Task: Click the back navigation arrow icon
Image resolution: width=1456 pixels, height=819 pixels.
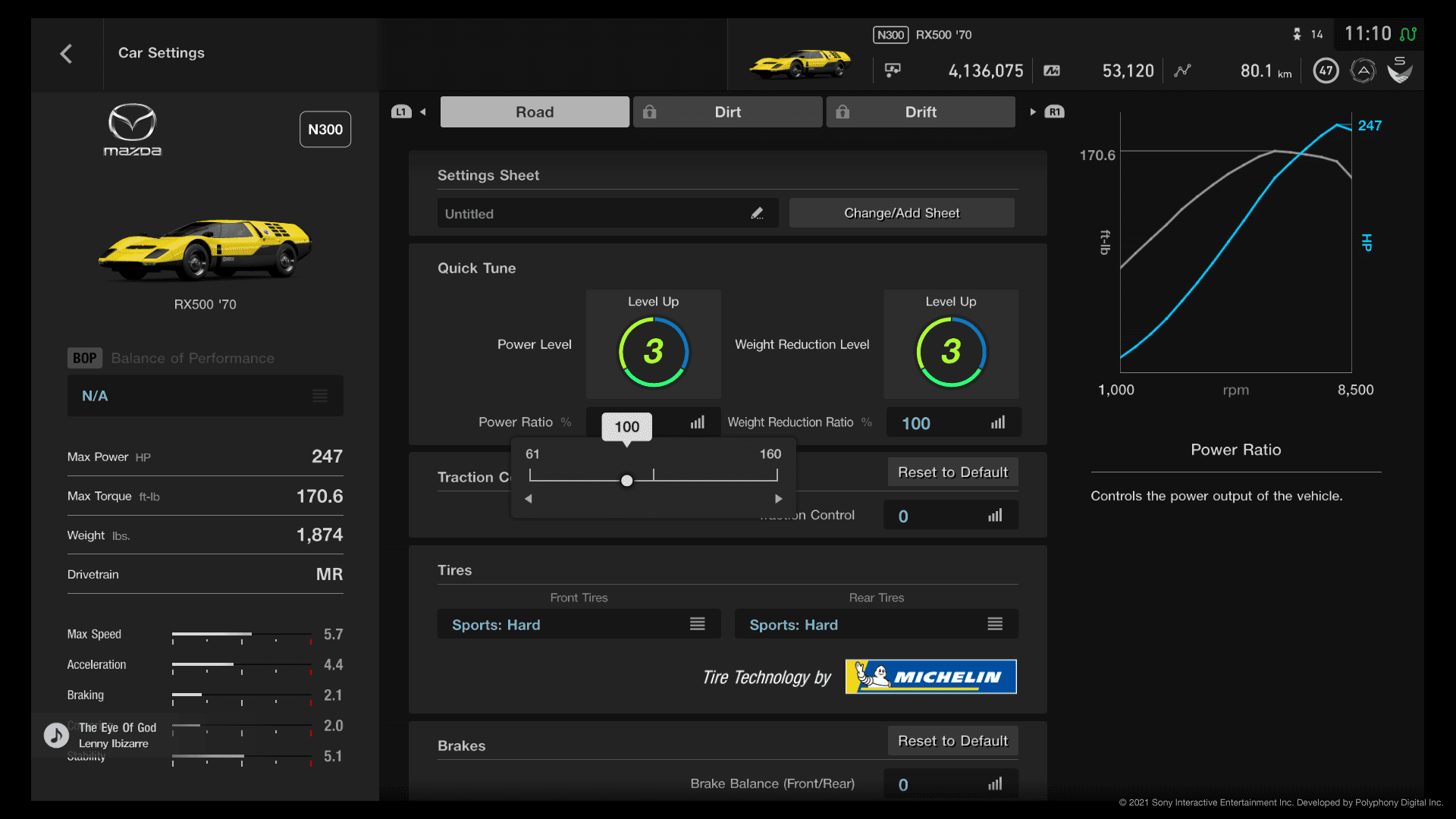Action: (x=65, y=52)
